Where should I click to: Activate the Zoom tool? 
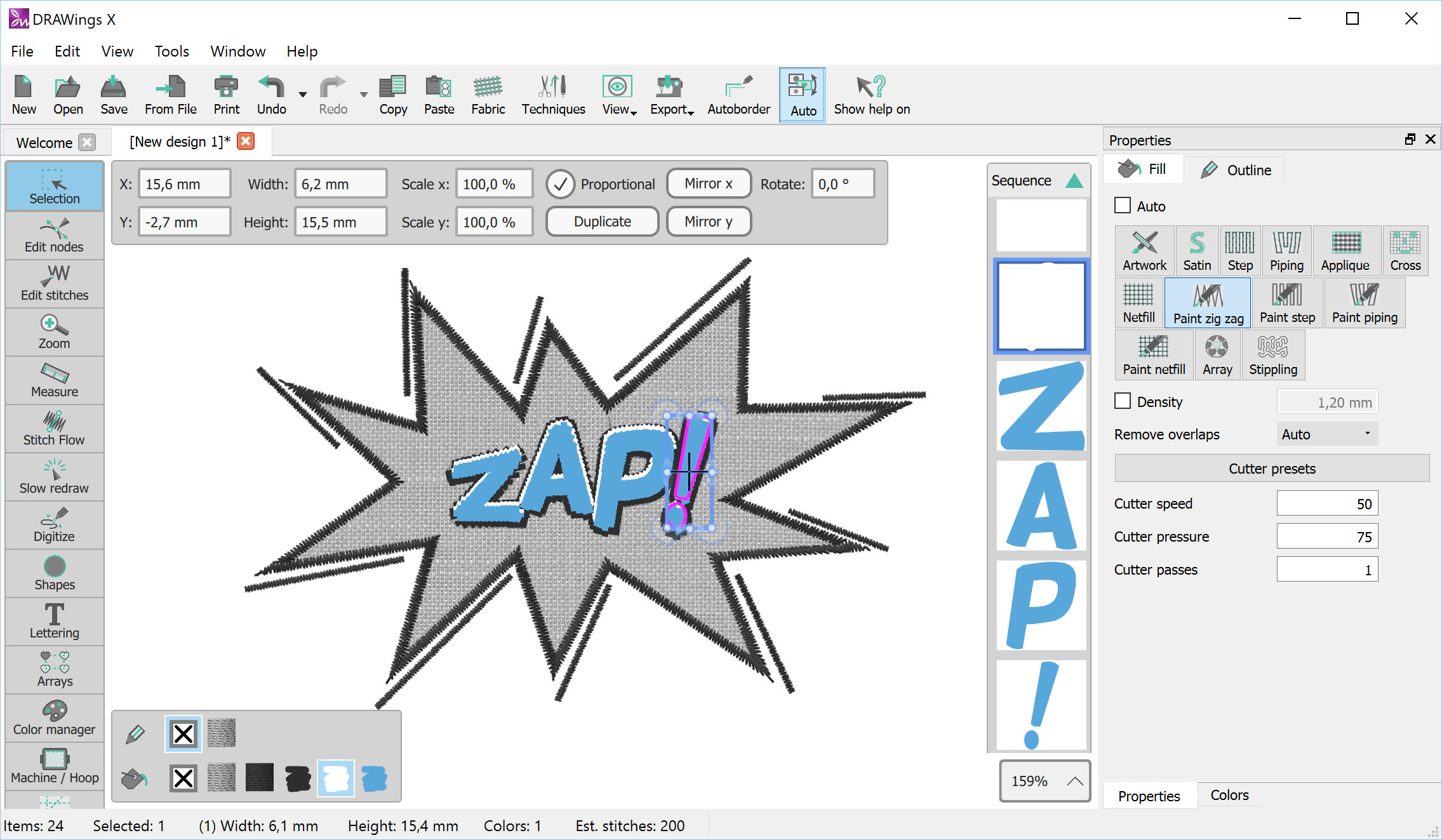[55, 332]
